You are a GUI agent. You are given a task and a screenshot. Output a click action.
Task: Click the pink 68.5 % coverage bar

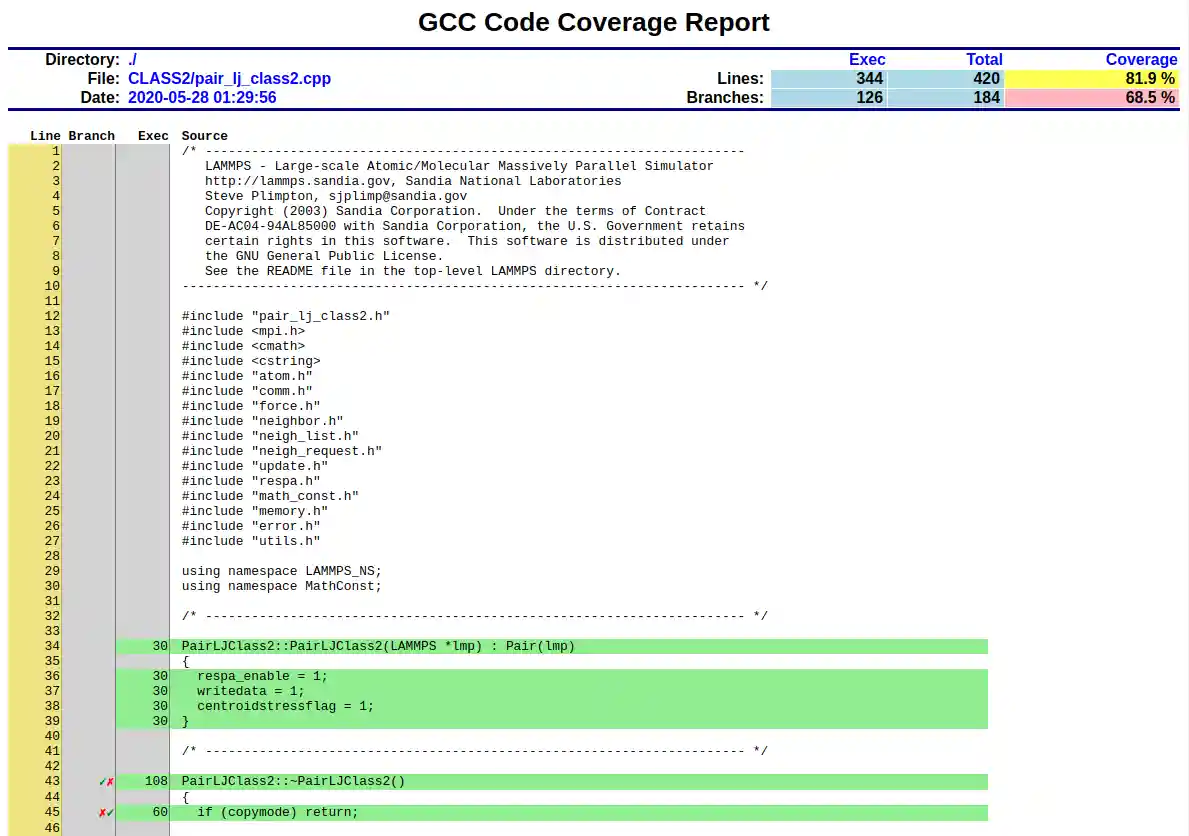point(1091,97)
